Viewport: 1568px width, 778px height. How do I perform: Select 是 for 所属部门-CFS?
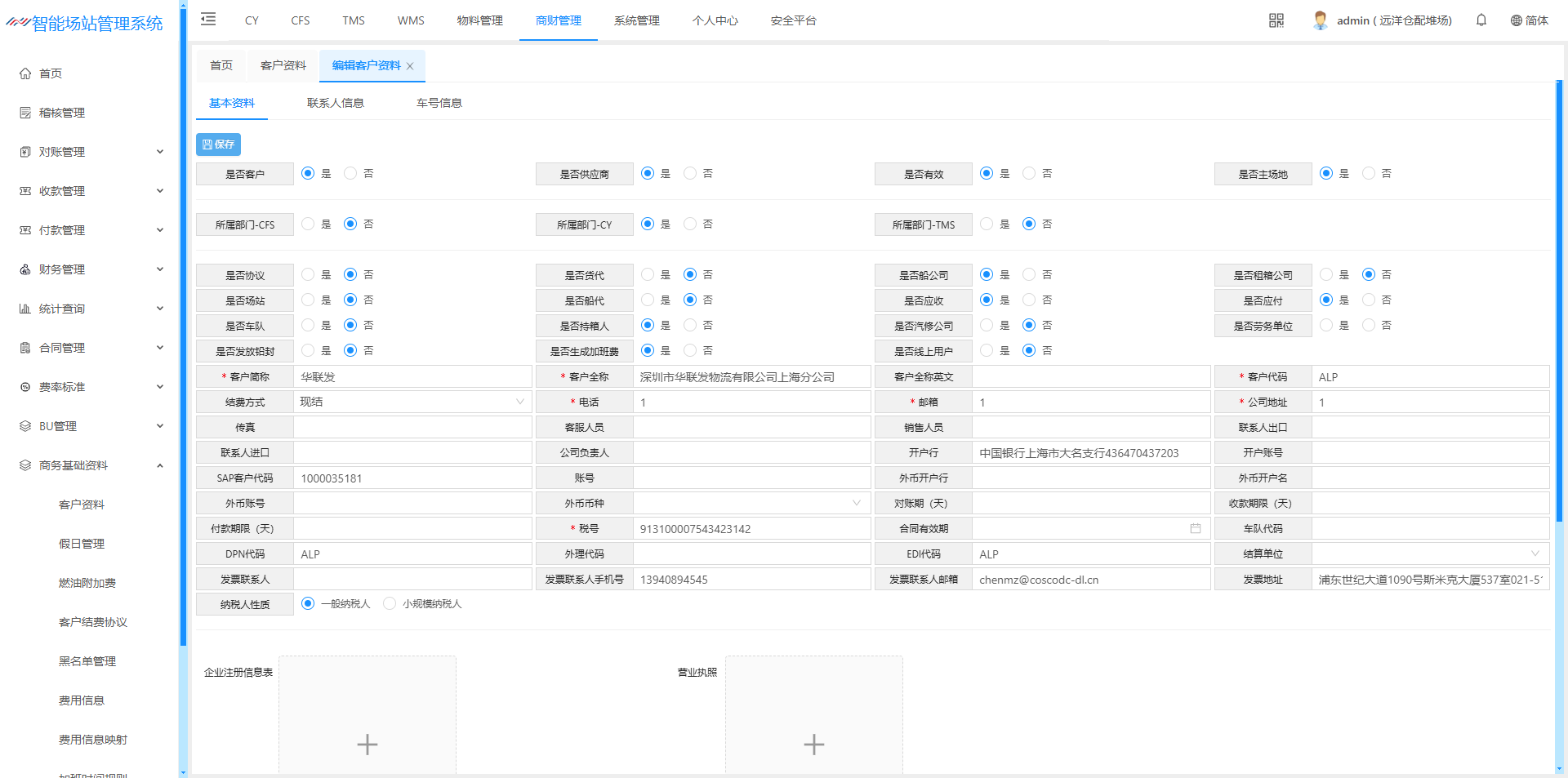[308, 224]
